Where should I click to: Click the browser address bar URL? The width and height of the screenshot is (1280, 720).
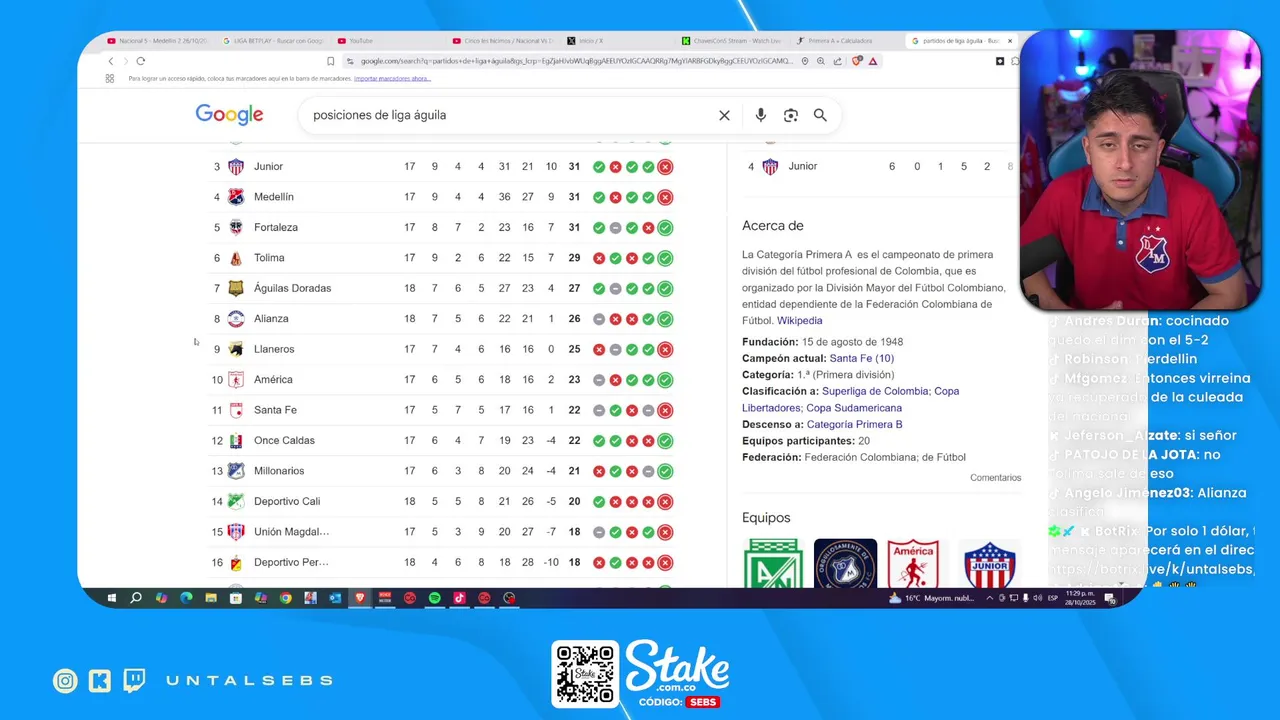pos(576,61)
